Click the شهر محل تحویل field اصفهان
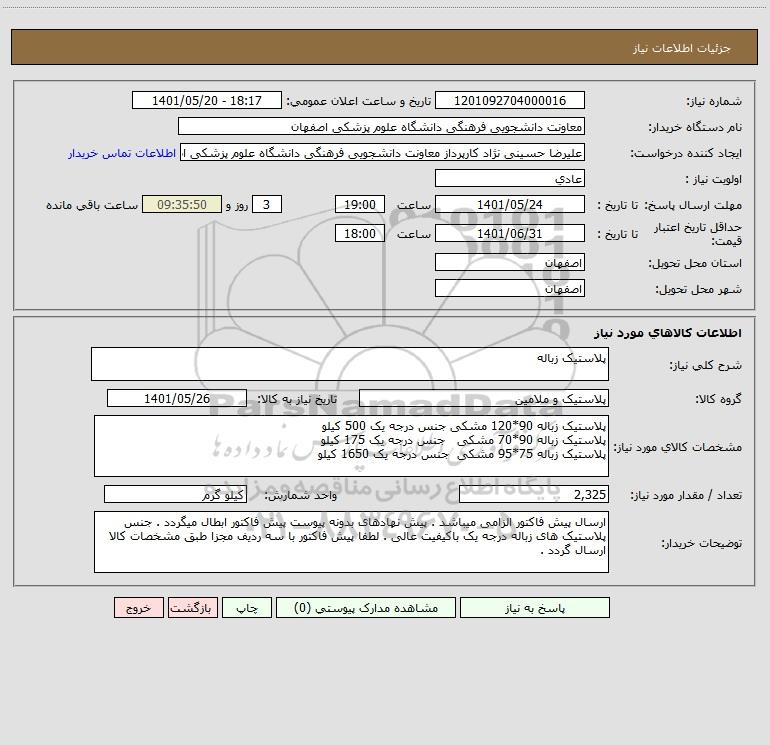Viewport: 770px width, 745px height. pyautogui.click(x=510, y=288)
